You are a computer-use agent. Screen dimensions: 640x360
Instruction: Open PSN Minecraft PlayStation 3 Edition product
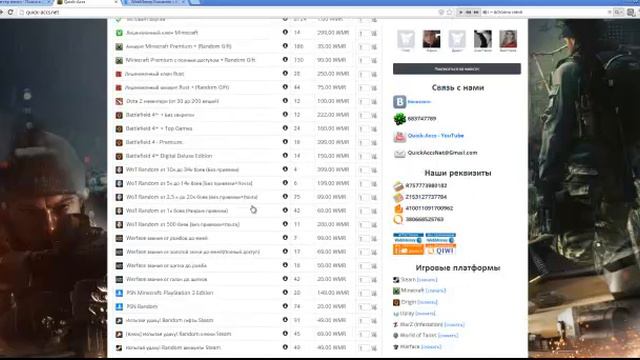pos(169,293)
